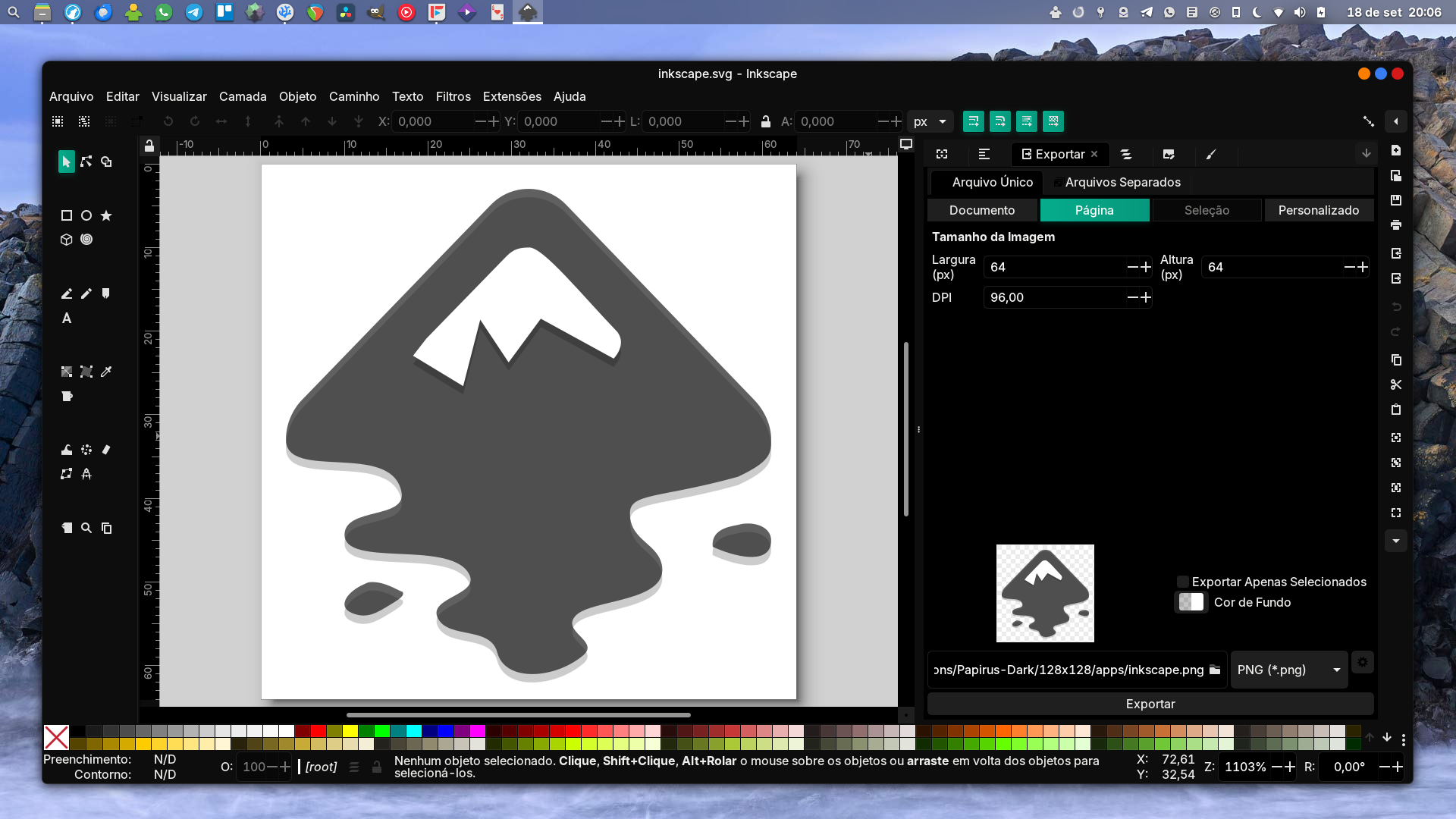Enable Exportar Apenas Selecionados

pyautogui.click(x=1183, y=582)
